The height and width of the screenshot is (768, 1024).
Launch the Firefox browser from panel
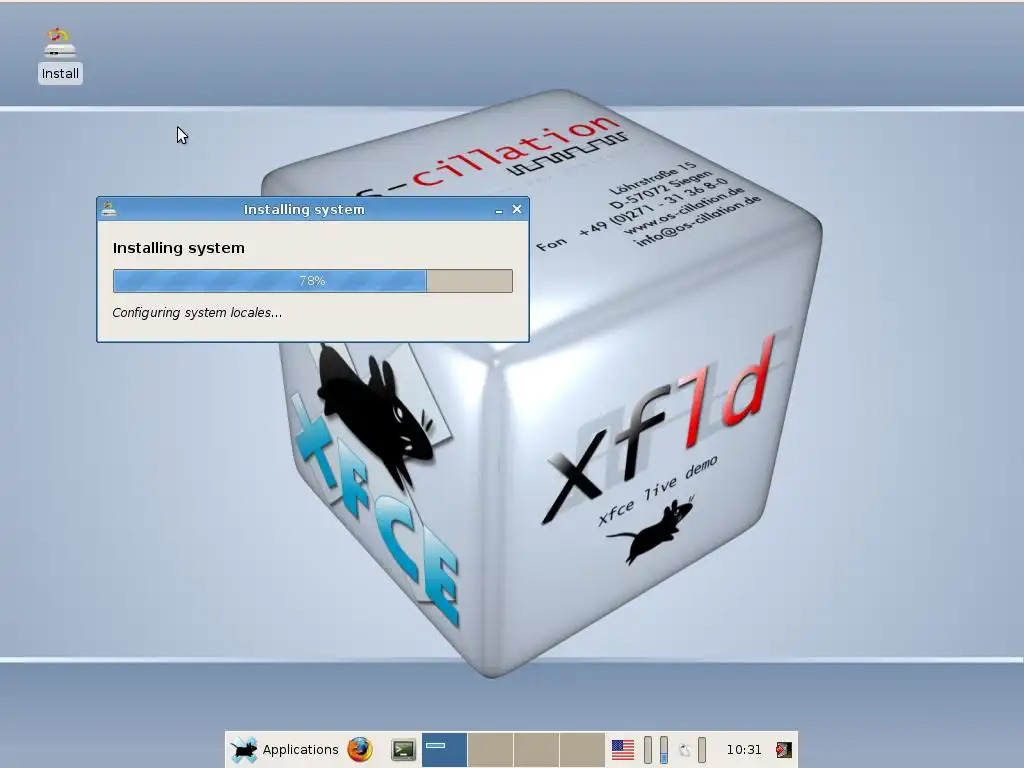pos(360,750)
